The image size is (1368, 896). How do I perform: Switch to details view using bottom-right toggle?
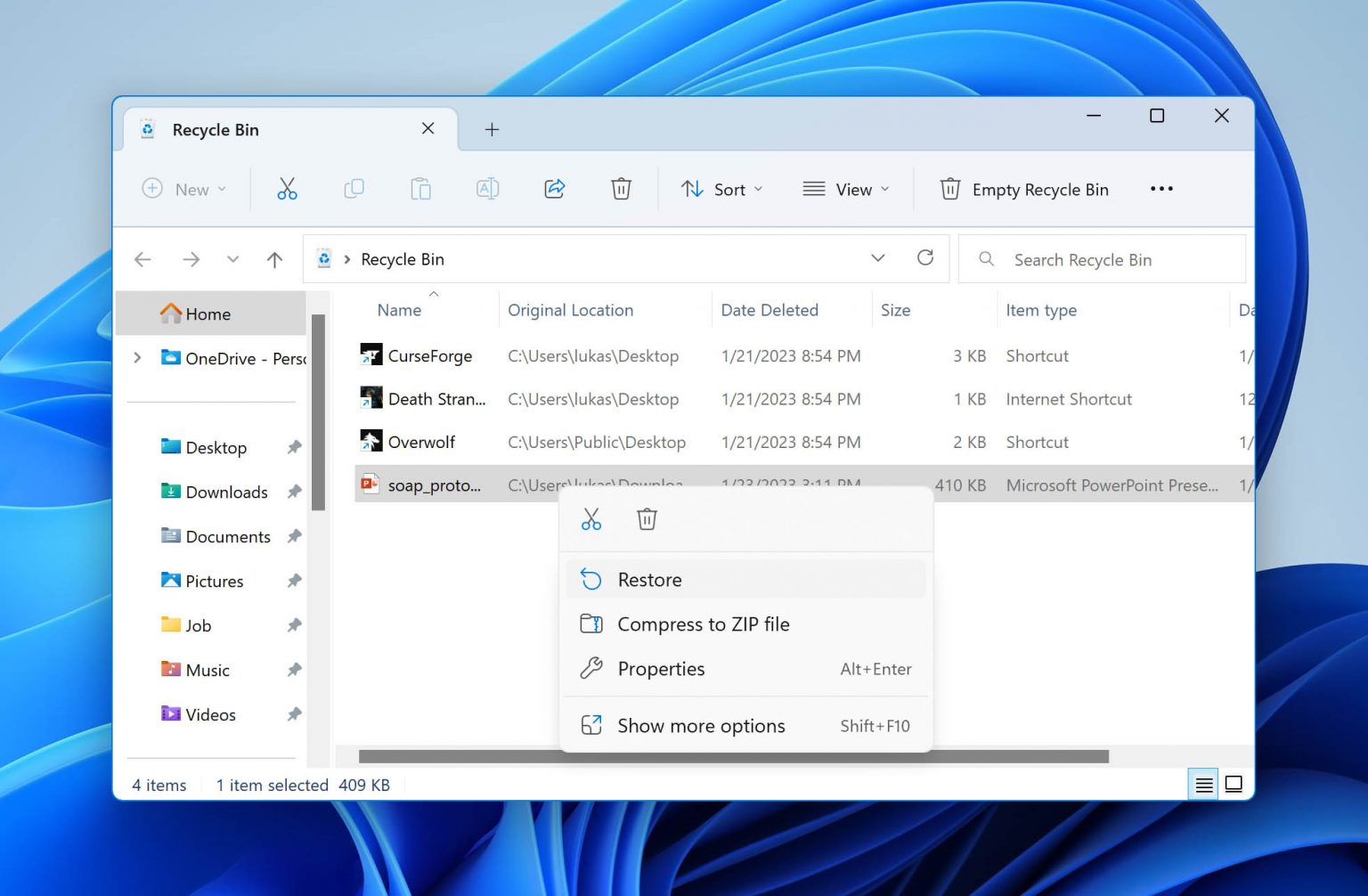[x=1203, y=784]
